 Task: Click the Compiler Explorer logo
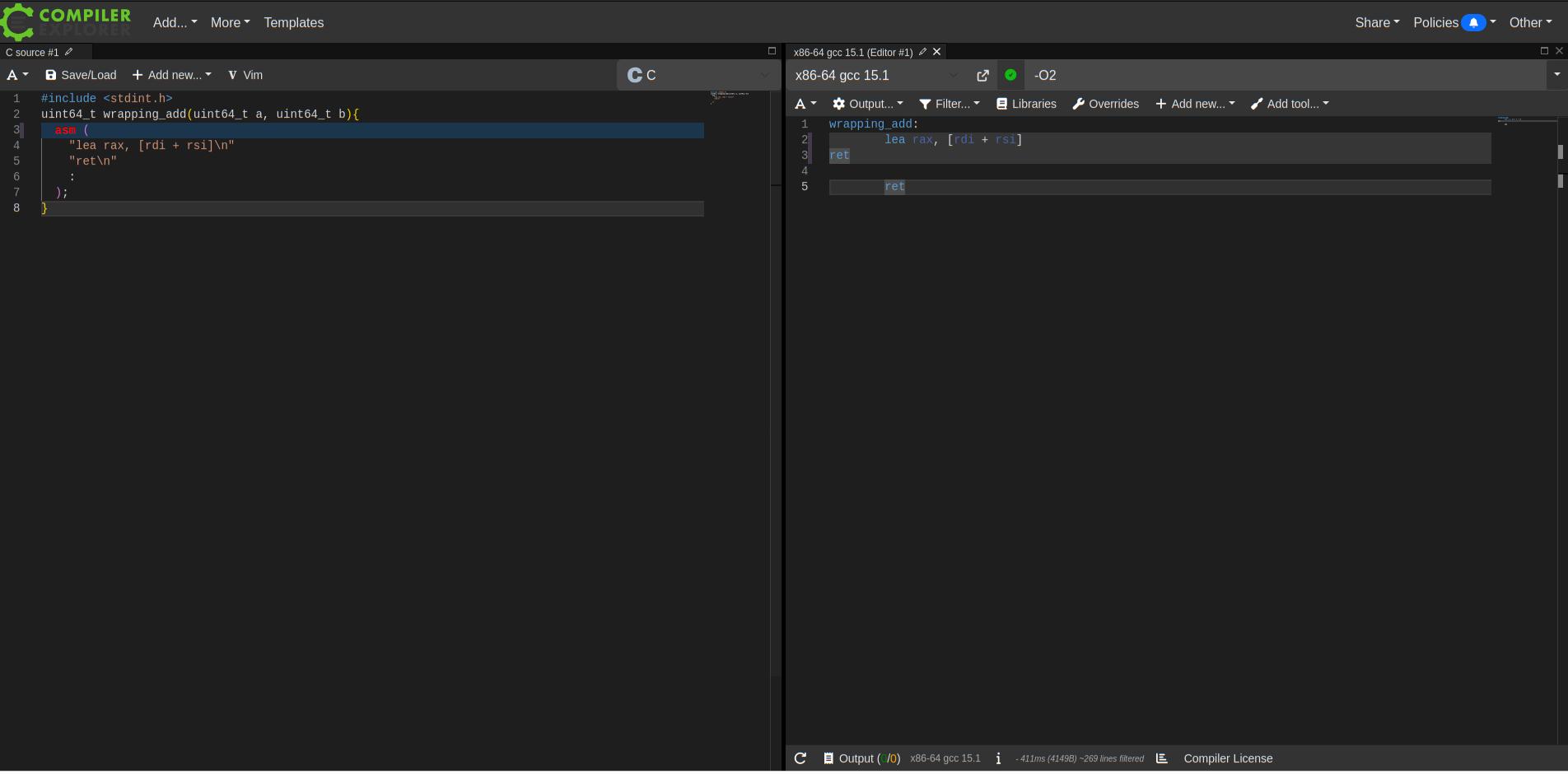pyautogui.click(x=66, y=22)
